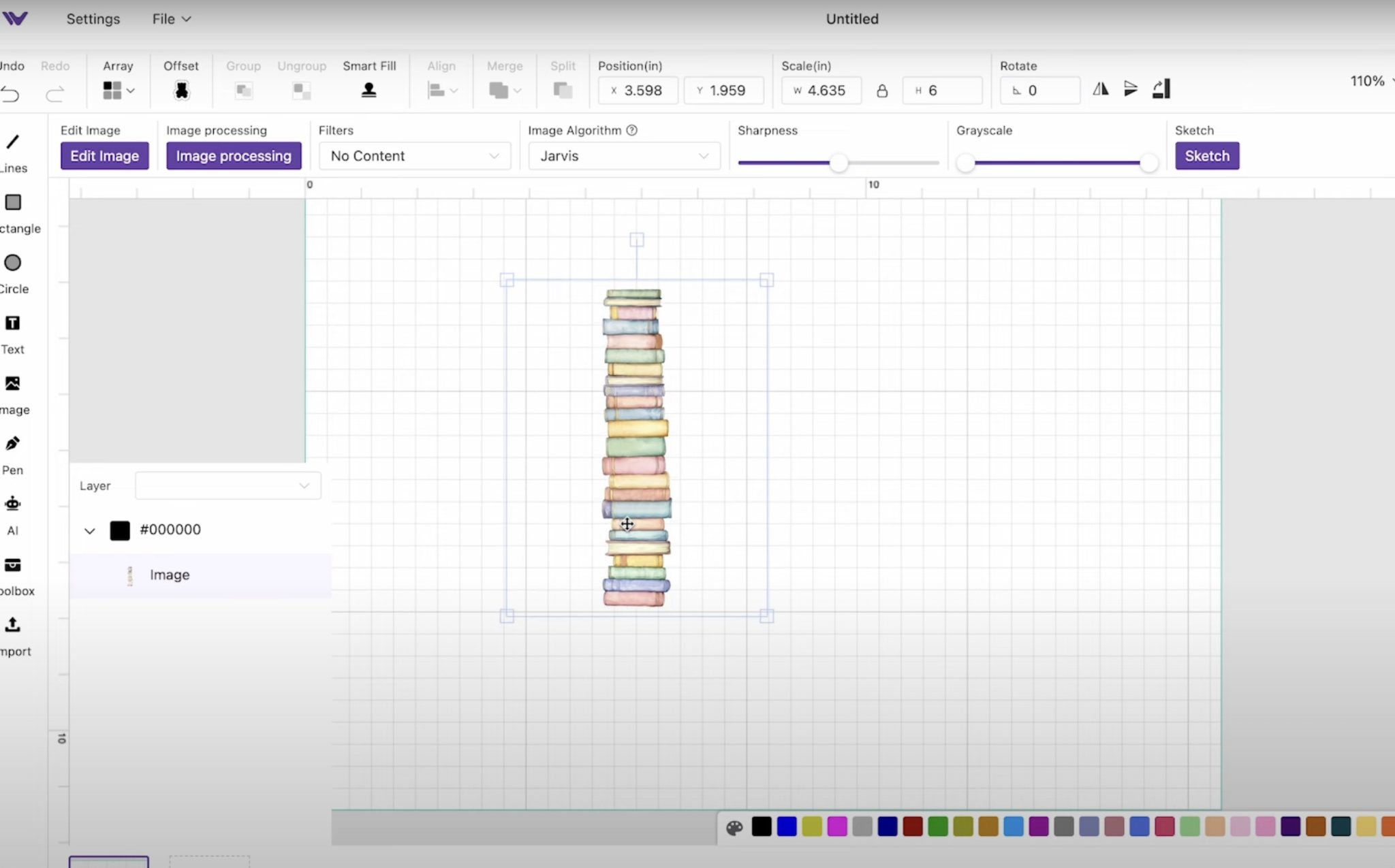Collapse the #000000 layer group
The width and height of the screenshot is (1395, 868).
89,530
